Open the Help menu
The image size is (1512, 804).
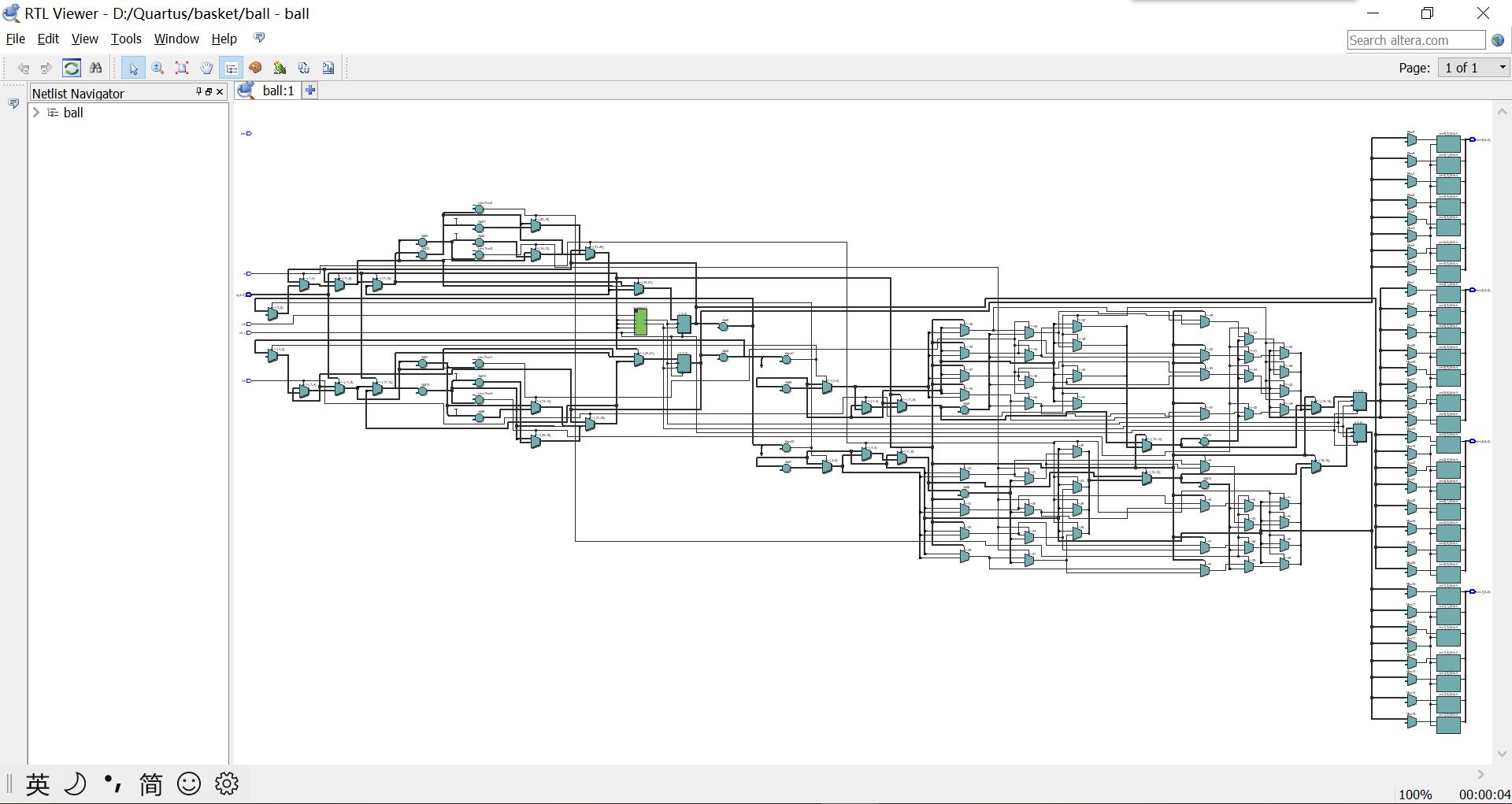click(224, 39)
